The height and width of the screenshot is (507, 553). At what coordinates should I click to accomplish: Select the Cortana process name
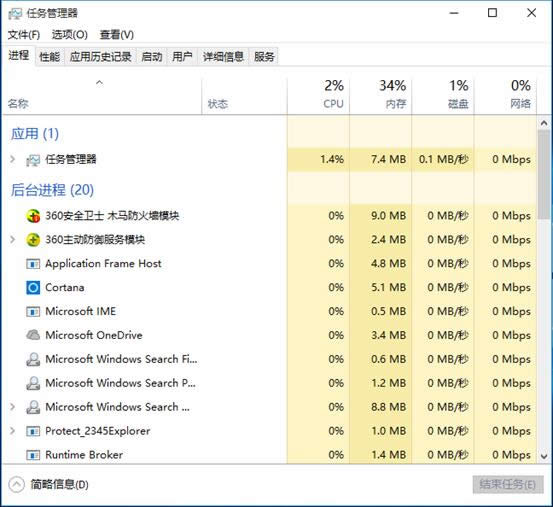65,288
